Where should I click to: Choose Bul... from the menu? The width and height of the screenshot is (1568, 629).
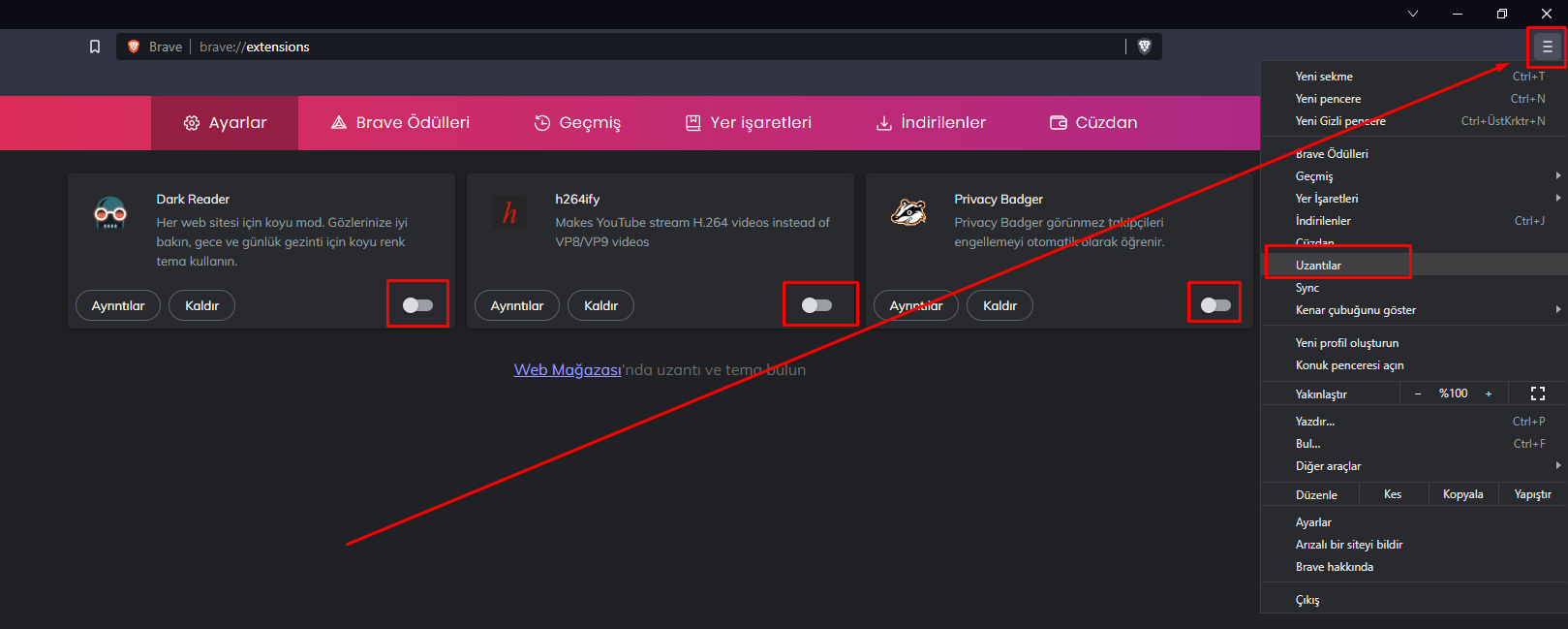[x=1414, y=444]
